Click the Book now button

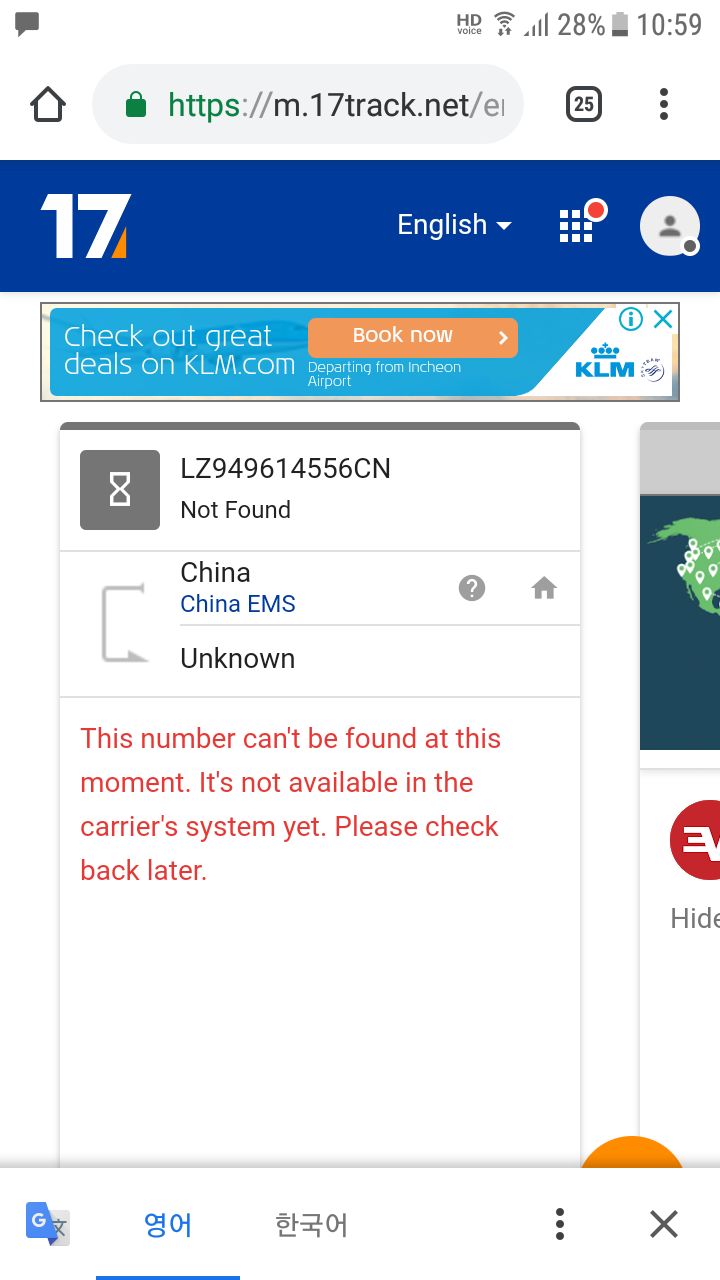coord(413,337)
